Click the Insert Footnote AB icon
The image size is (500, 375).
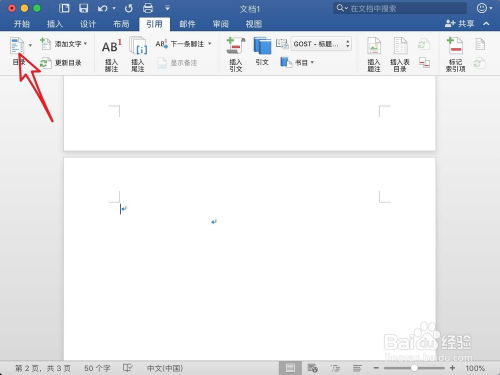point(111,47)
